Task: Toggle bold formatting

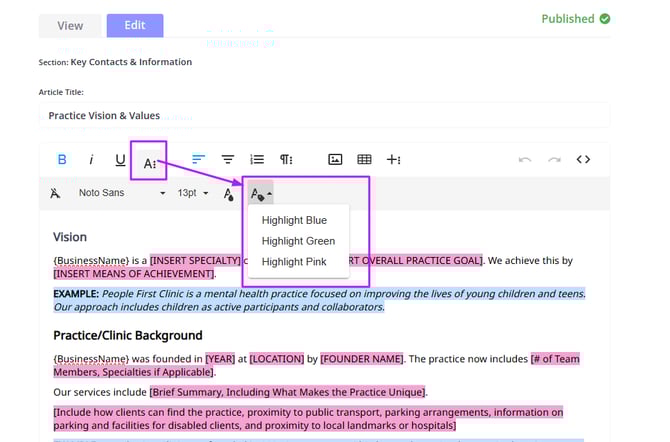Action: (x=62, y=160)
